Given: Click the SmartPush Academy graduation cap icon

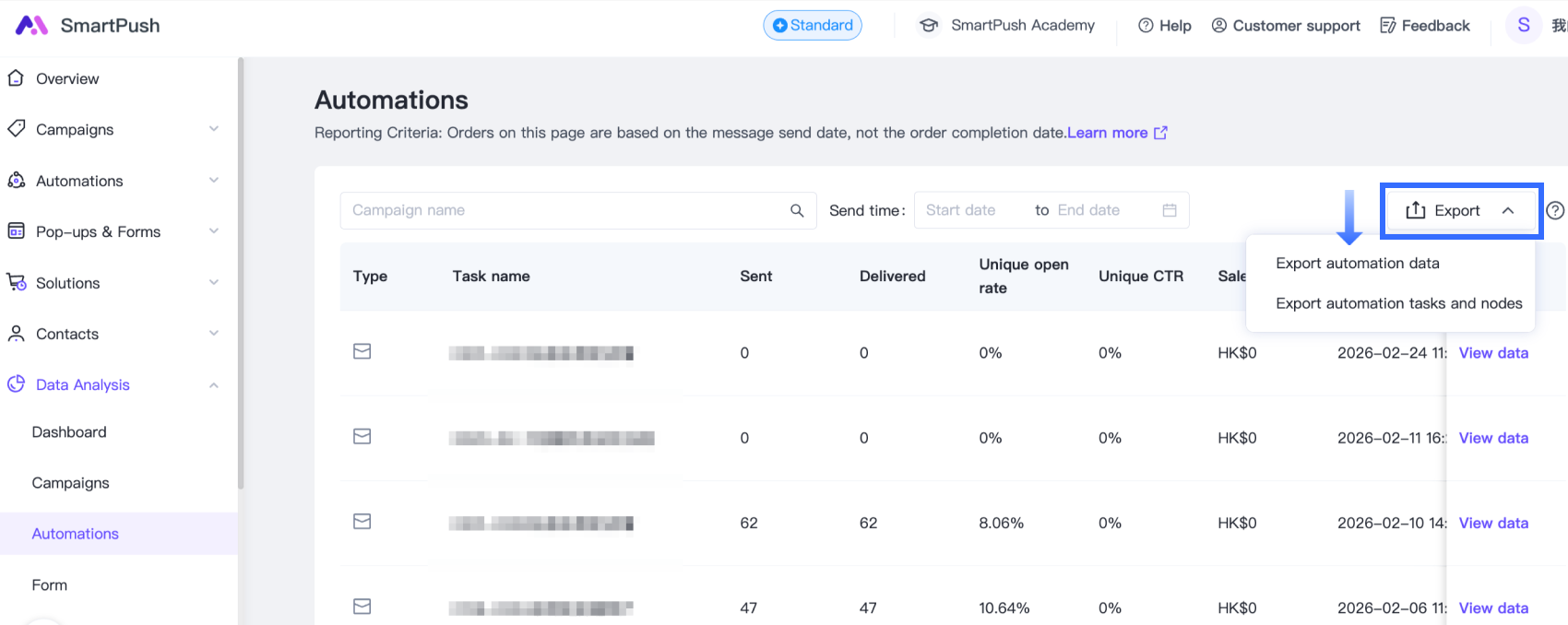Looking at the screenshot, I should pyautogui.click(x=929, y=26).
